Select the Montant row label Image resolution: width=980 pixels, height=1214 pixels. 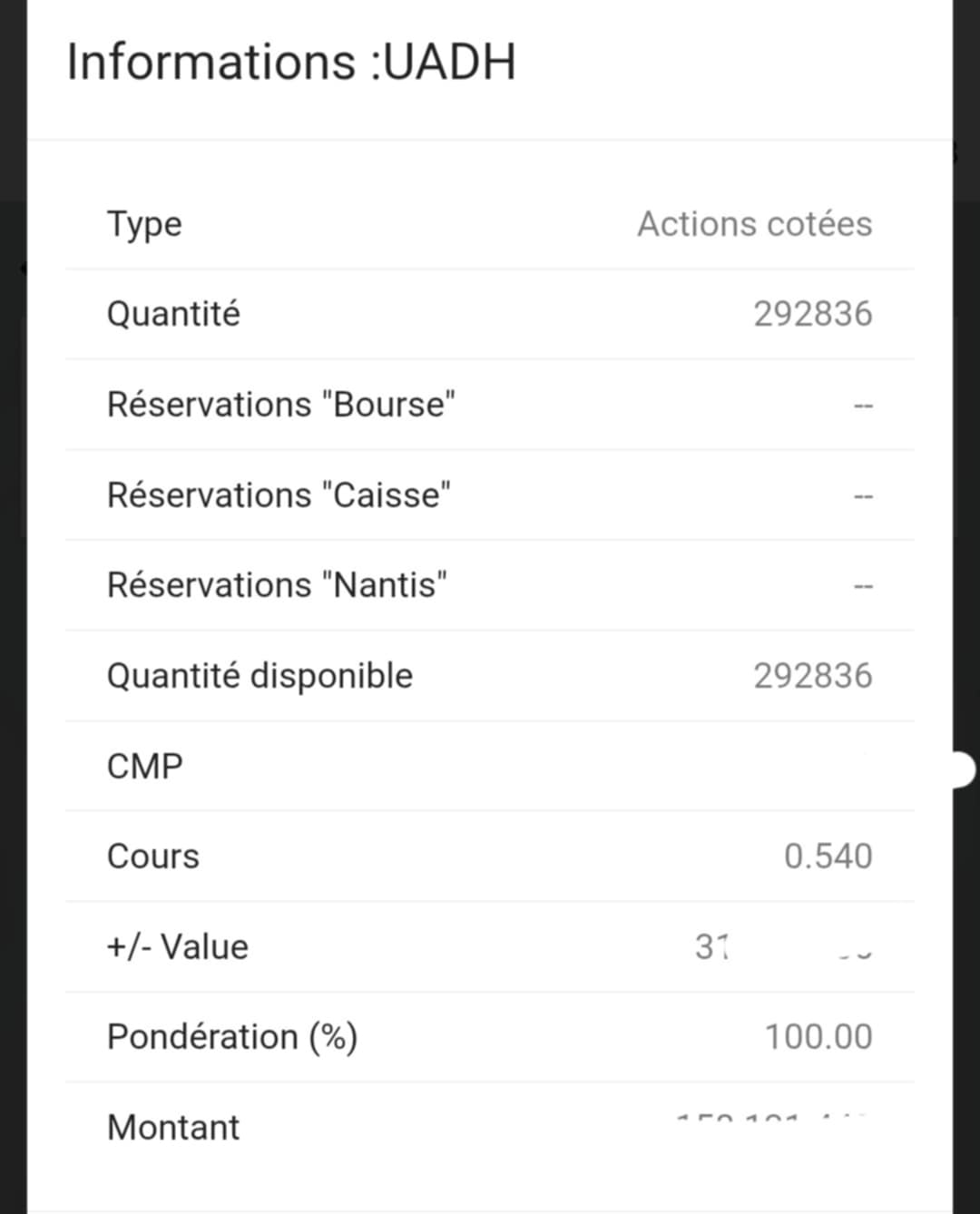(172, 1128)
